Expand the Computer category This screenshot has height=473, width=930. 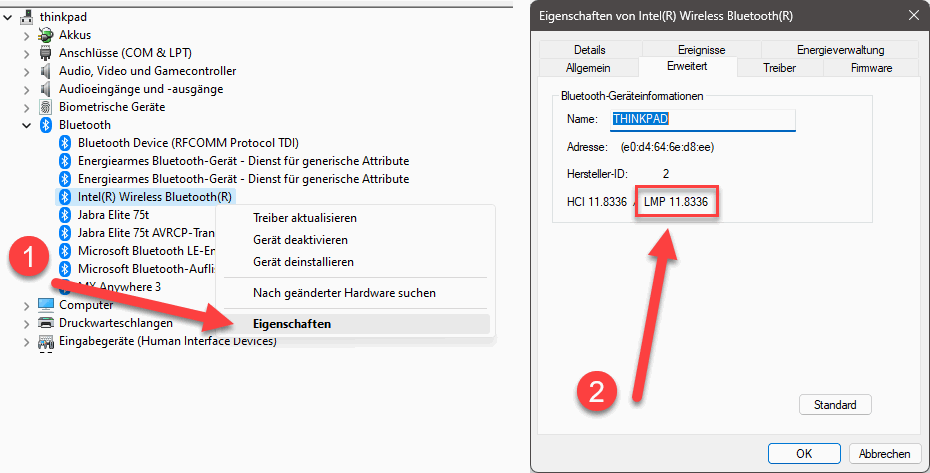pos(26,306)
